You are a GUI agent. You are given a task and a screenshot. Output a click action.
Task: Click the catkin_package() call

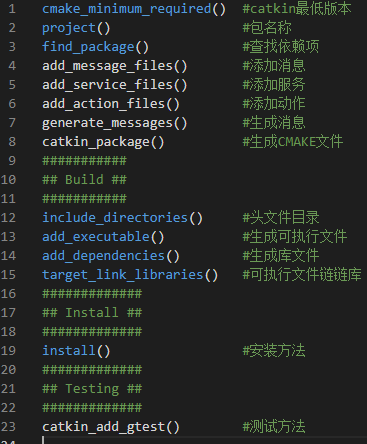coord(103,142)
